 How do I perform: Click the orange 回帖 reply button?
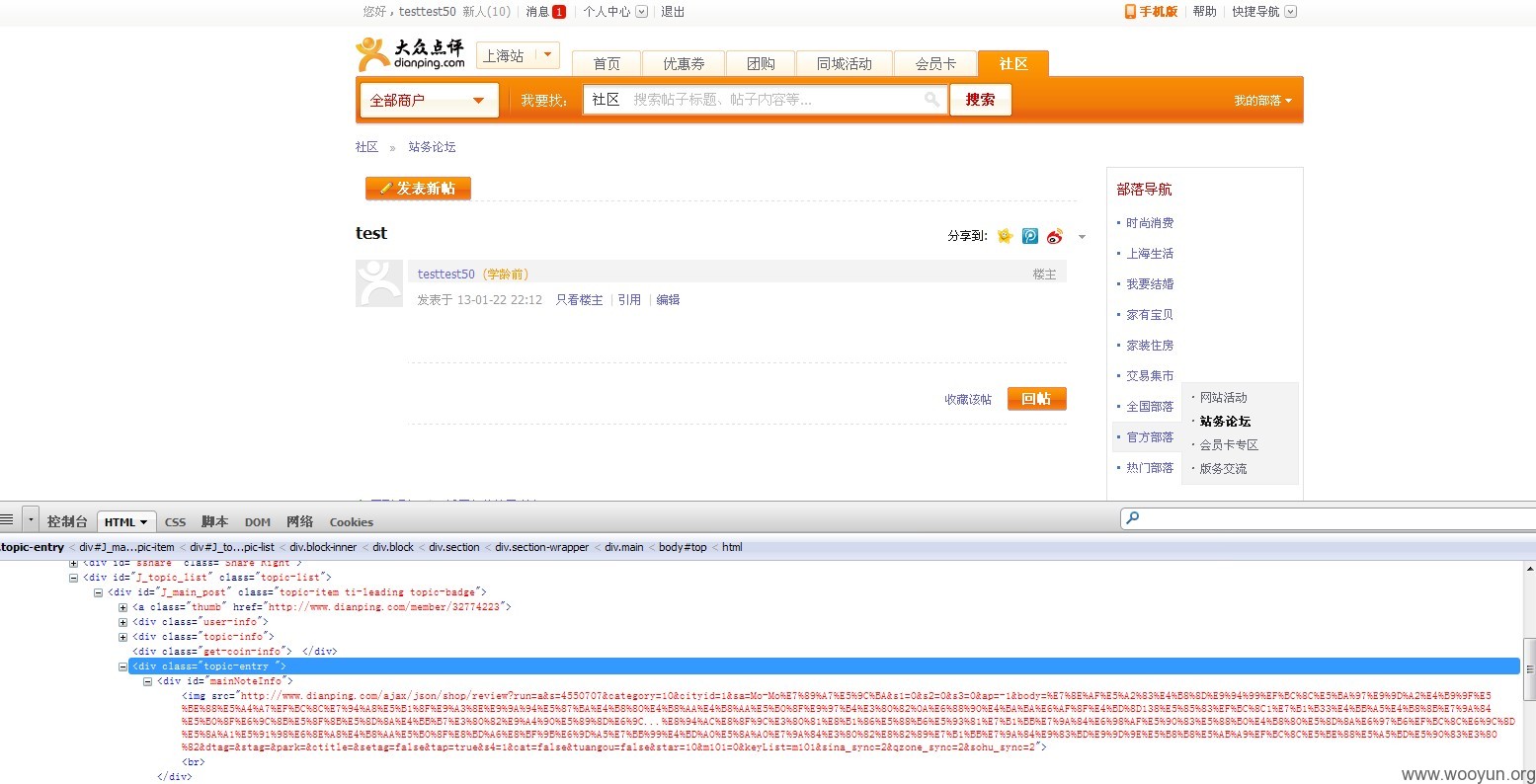[x=1036, y=399]
